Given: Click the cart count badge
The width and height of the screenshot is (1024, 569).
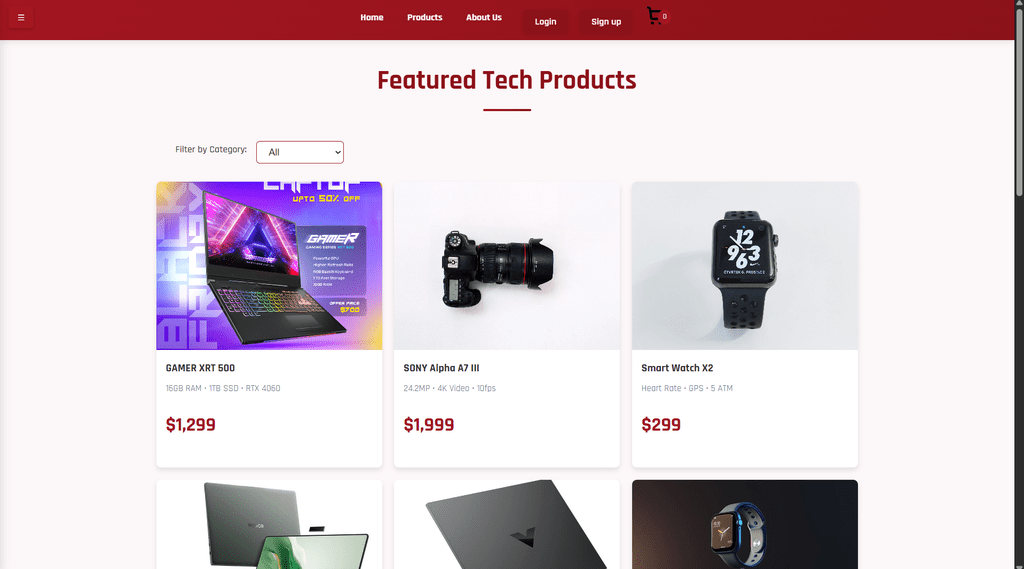Looking at the screenshot, I should pos(664,17).
